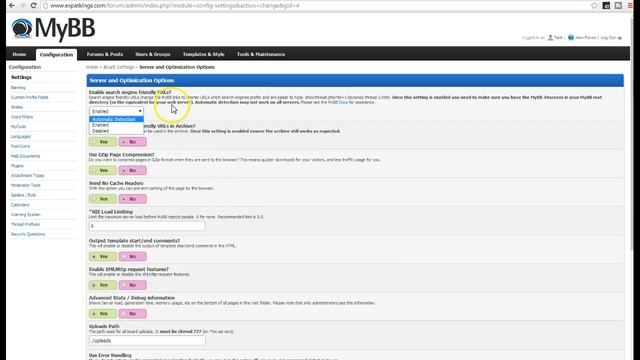Click the browser address bar URL
This screenshot has width=640, height=360.
pos(175,6)
